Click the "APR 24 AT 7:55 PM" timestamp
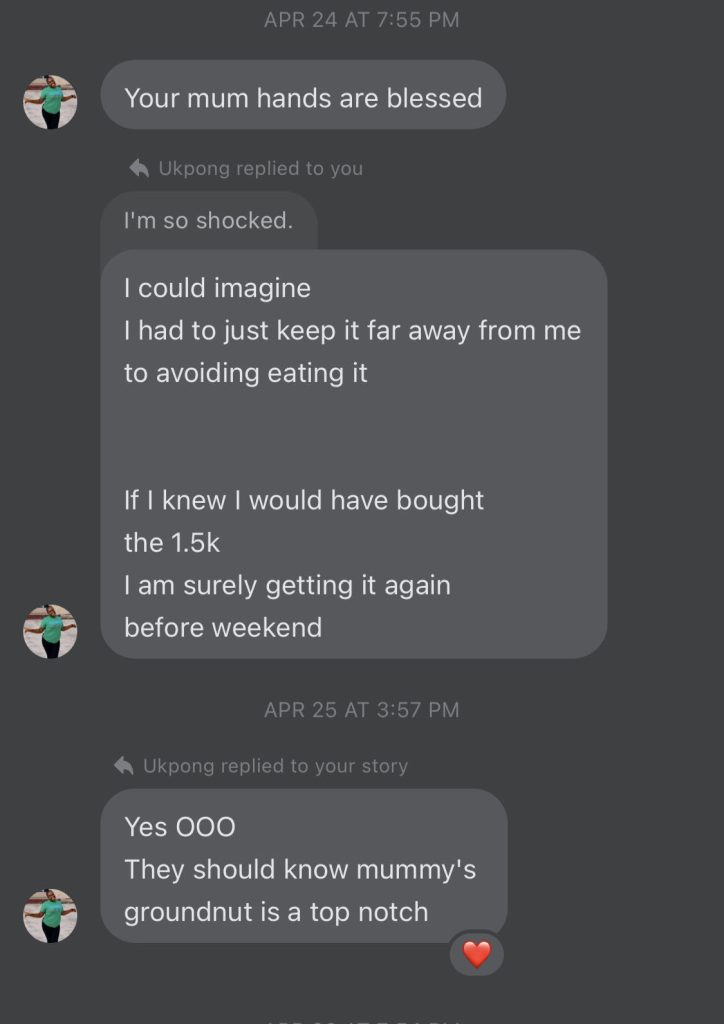 pyautogui.click(x=361, y=20)
